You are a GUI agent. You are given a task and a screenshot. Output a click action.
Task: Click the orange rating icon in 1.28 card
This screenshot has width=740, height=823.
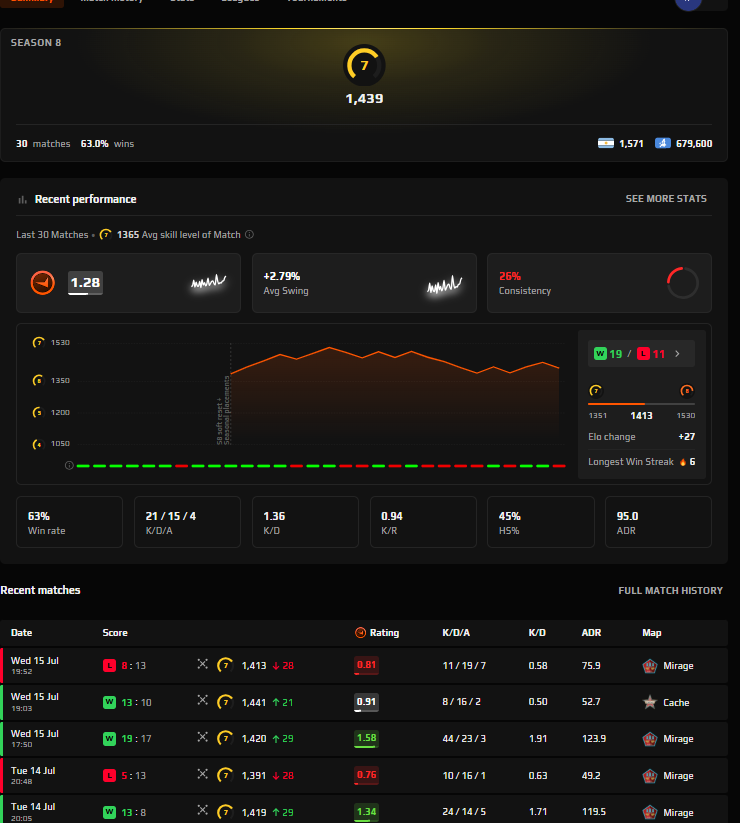[x=43, y=283]
